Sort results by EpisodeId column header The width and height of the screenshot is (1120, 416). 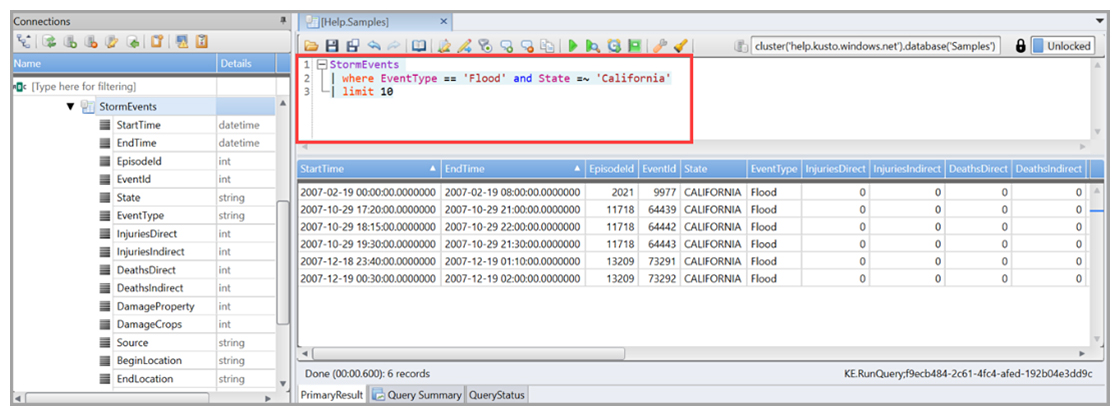(x=611, y=169)
